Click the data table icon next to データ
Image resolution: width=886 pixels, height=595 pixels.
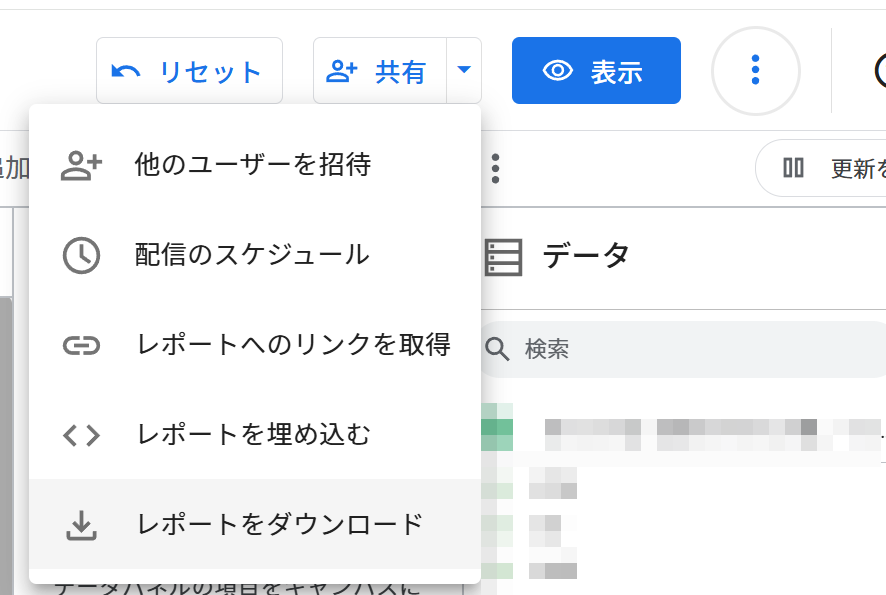click(504, 255)
